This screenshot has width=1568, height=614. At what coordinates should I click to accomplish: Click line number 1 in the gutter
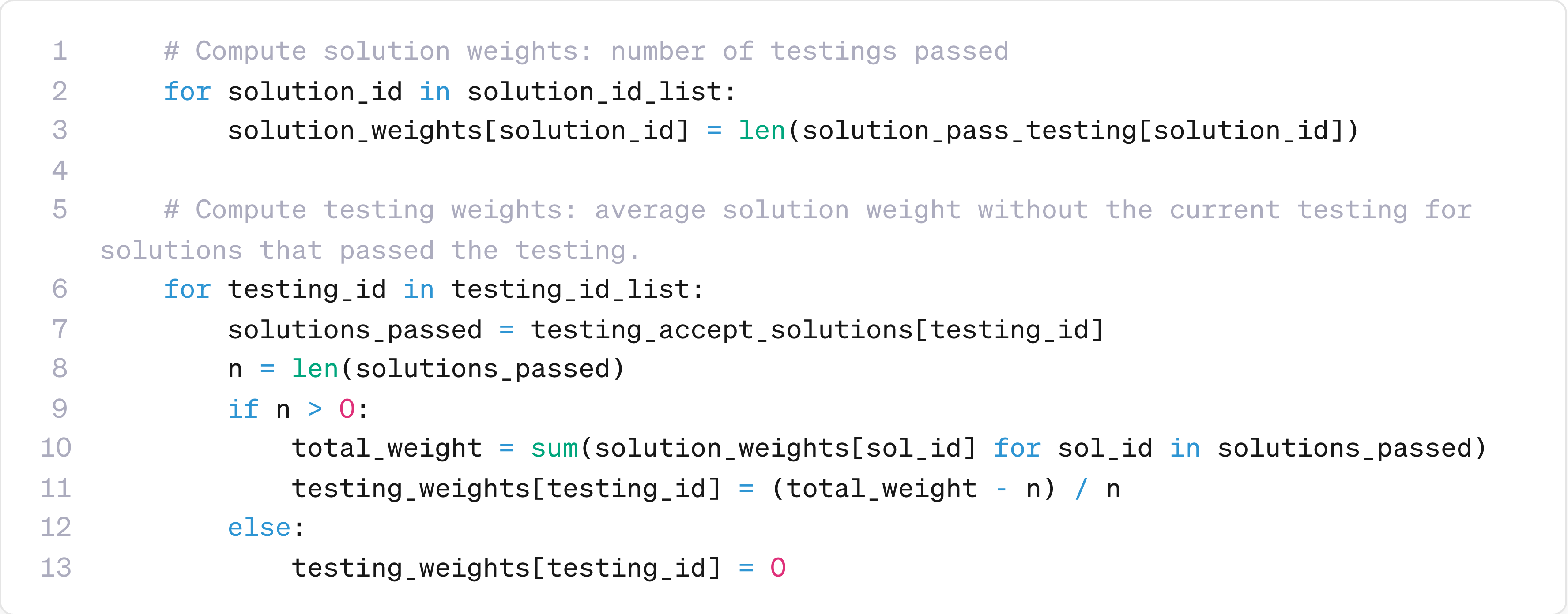click(x=60, y=51)
